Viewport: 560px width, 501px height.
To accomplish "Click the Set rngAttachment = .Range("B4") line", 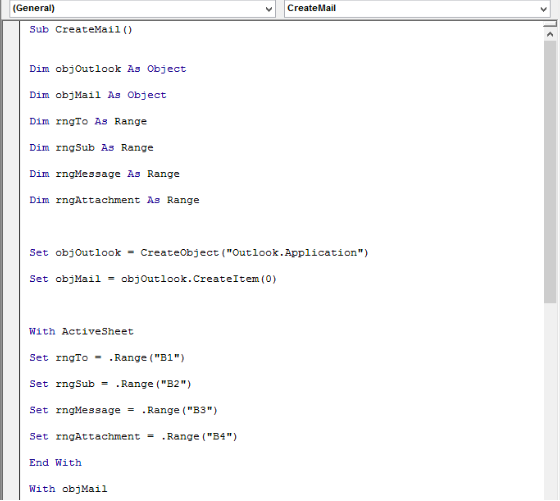I will 133,436.
